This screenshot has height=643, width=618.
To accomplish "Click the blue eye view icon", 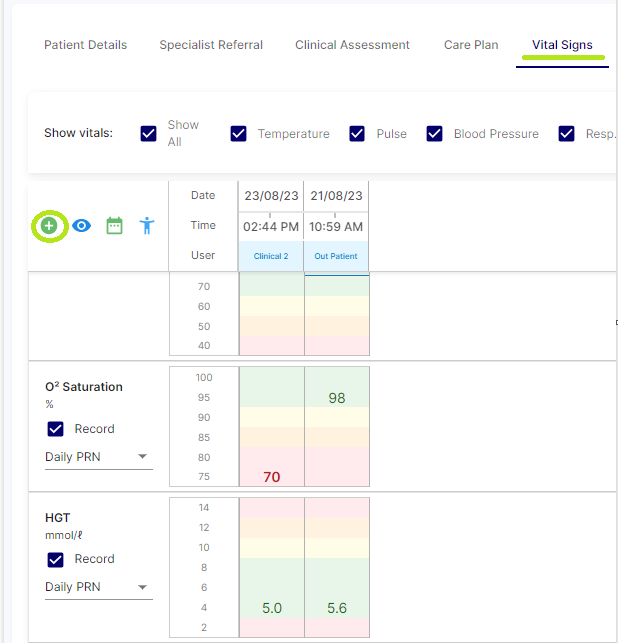I will click(x=82, y=226).
